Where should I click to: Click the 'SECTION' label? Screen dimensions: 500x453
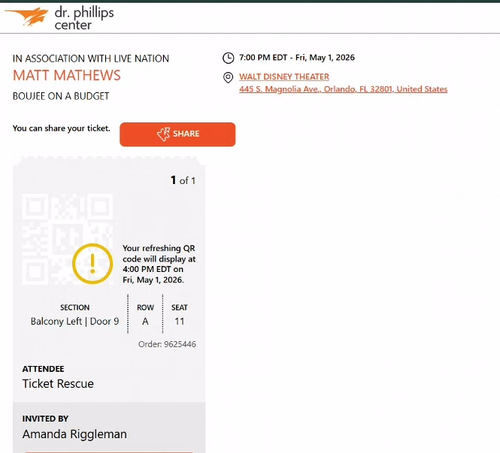point(75,307)
